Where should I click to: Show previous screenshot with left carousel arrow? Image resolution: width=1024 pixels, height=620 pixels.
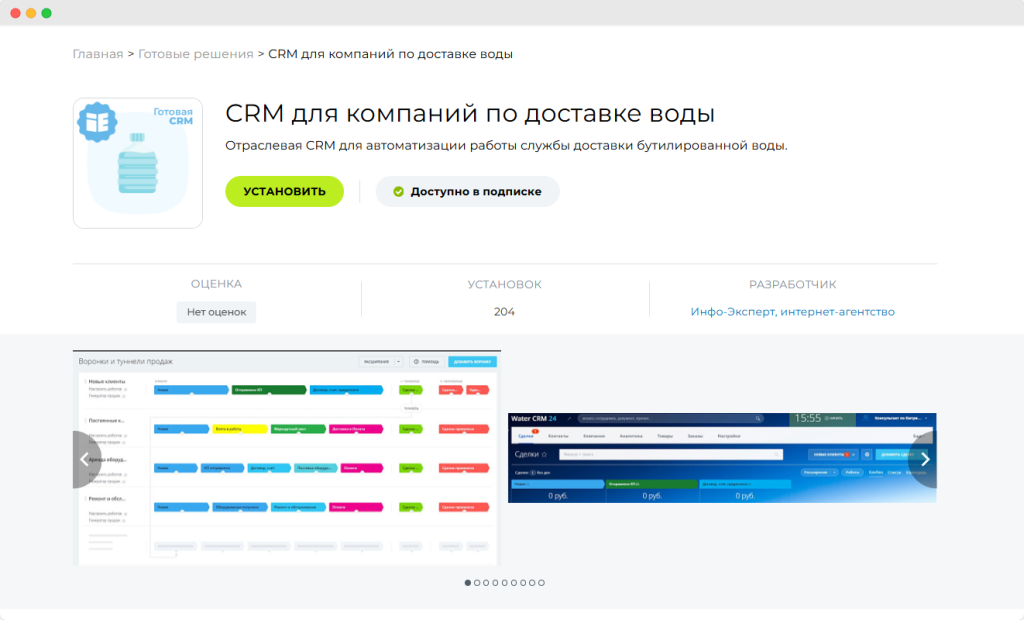pos(84,459)
